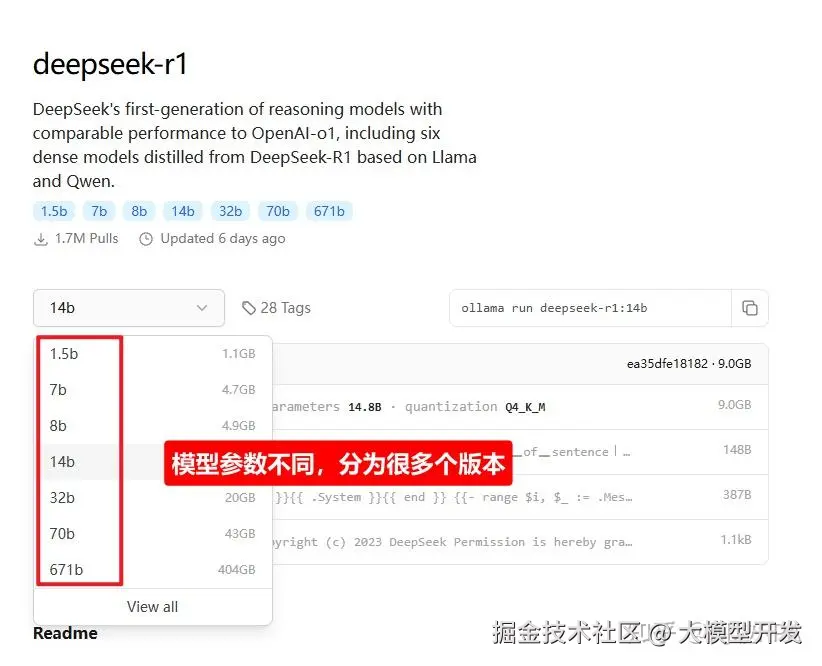Open the model row with quantization Q4_K_M
The width and height of the screenshot is (822, 666).
click(520, 407)
